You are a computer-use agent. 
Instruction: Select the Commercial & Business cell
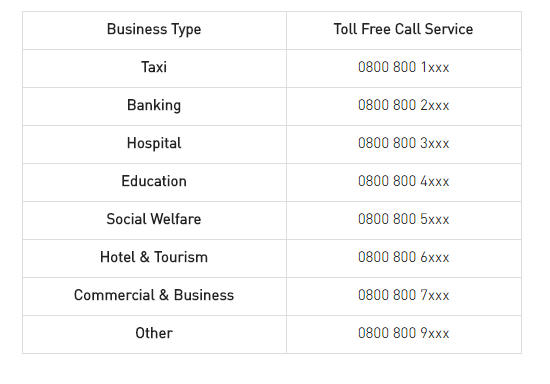click(x=154, y=295)
